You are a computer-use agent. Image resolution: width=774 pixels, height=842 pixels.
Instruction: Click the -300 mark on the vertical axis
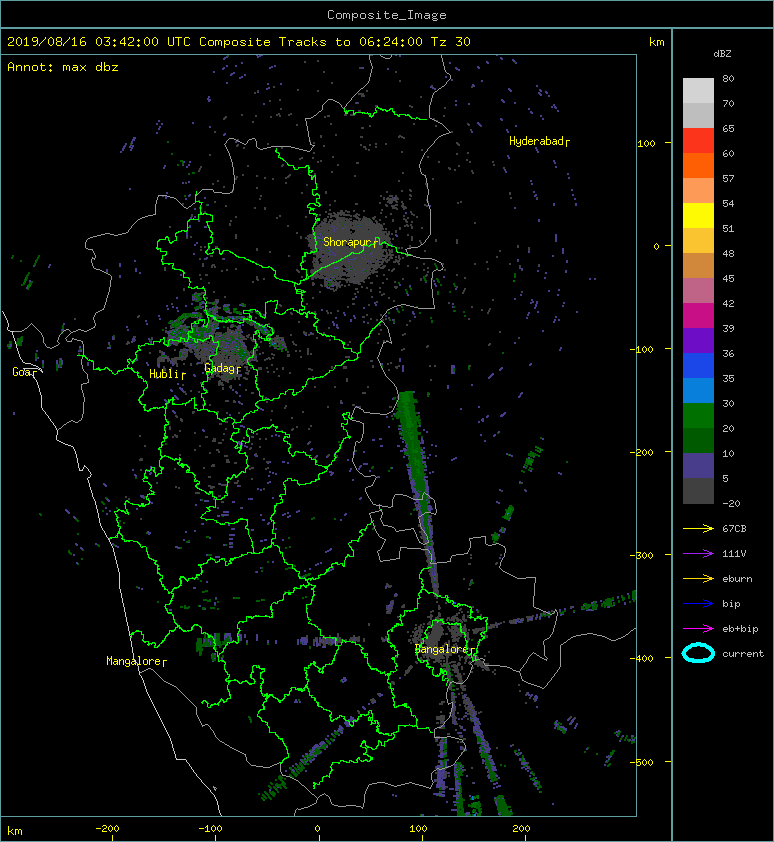coord(643,555)
